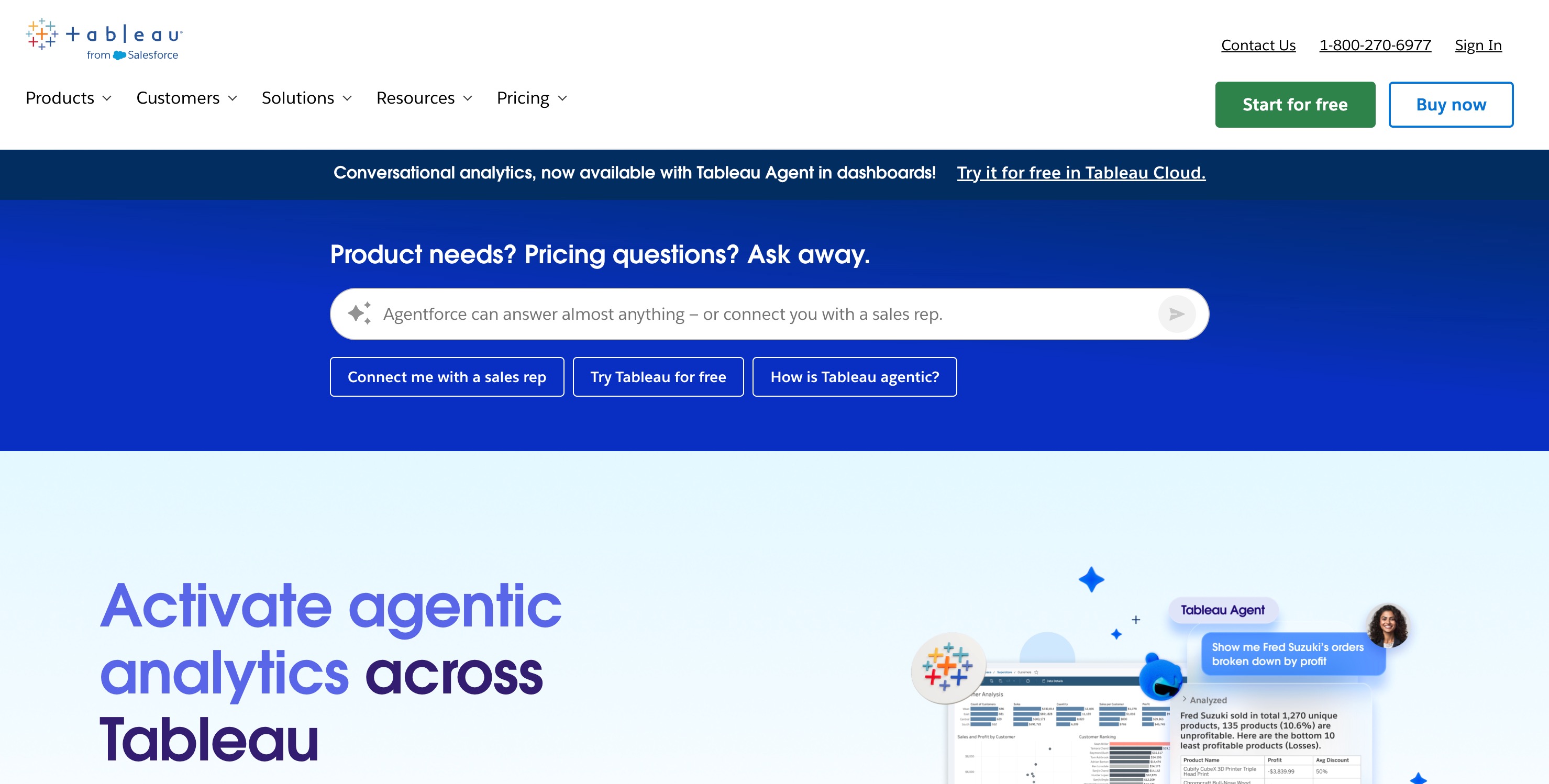Viewport: 1549px width, 784px height.
Task: Click the round Tableau logo badge in illustration
Action: (x=948, y=667)
